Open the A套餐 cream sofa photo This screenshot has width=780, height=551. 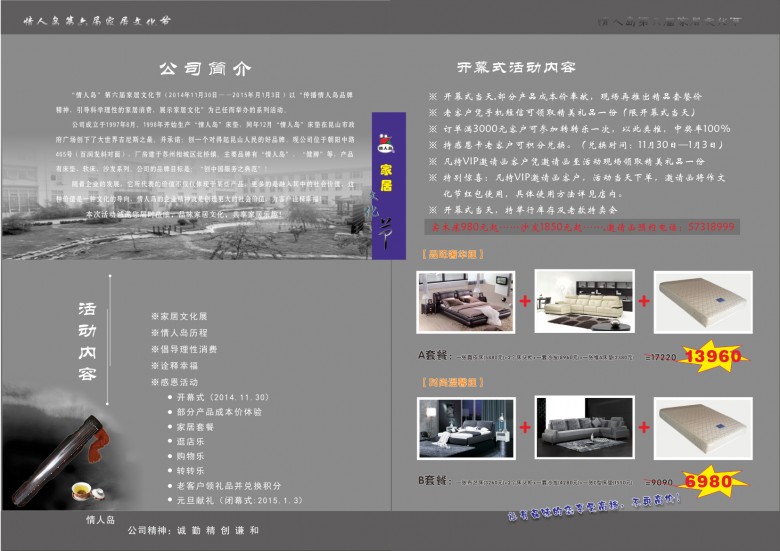click(x=585, y=301)
